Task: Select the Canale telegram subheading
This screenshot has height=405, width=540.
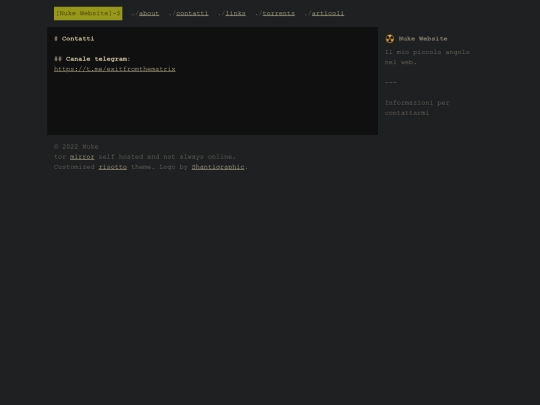Action: pyautogui.click(x=92, y=59)
